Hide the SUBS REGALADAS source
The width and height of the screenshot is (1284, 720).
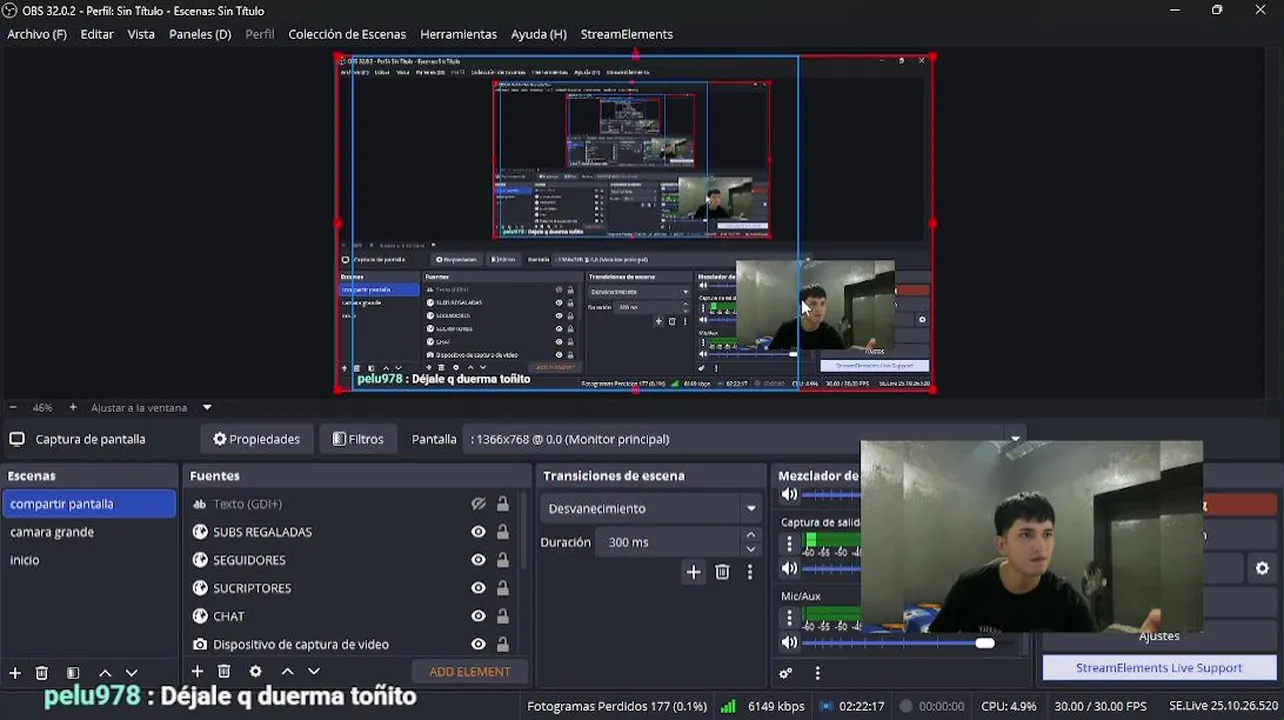pos(478,532)
